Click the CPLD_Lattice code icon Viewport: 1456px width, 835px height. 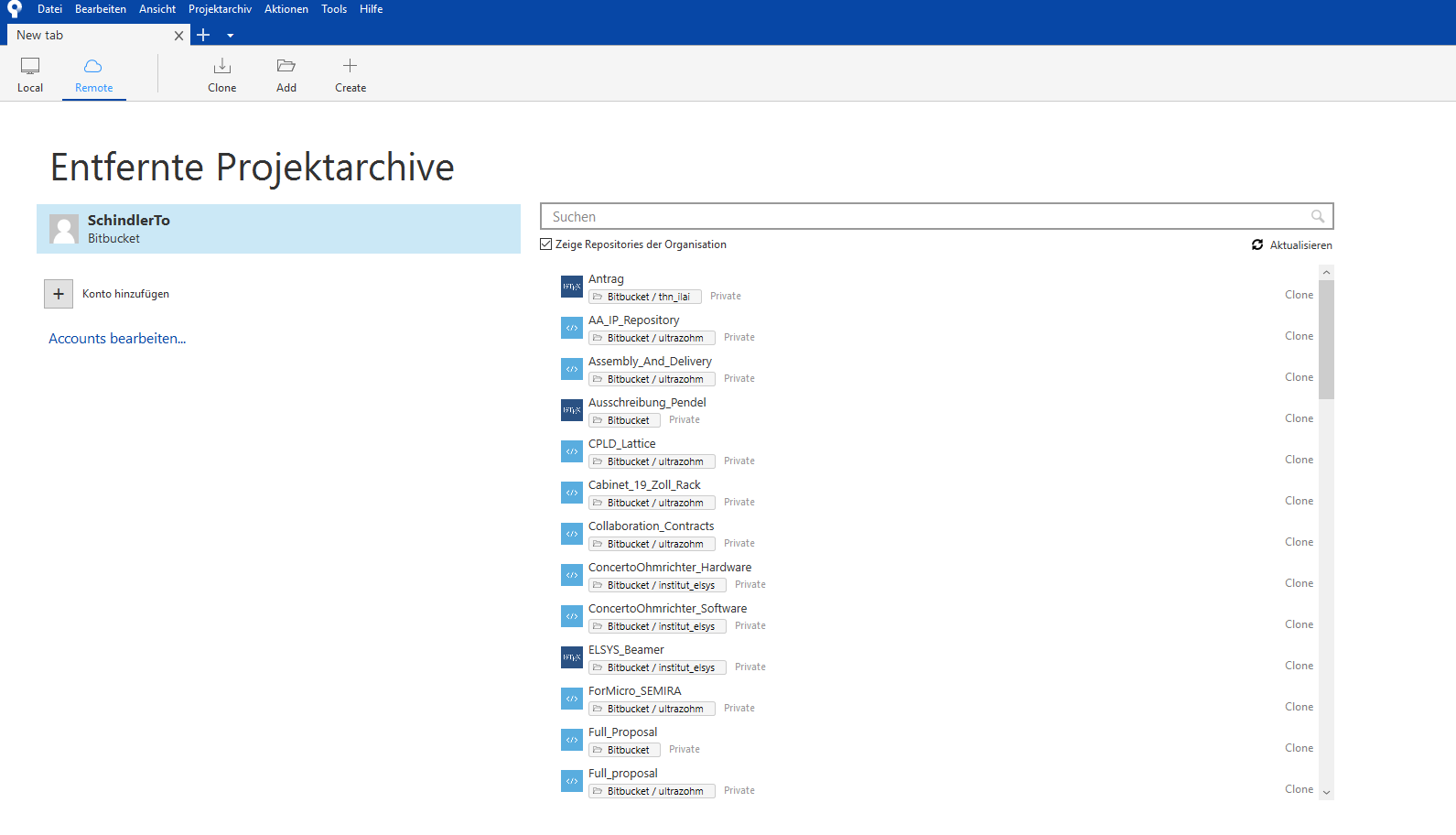click(572, 451)
